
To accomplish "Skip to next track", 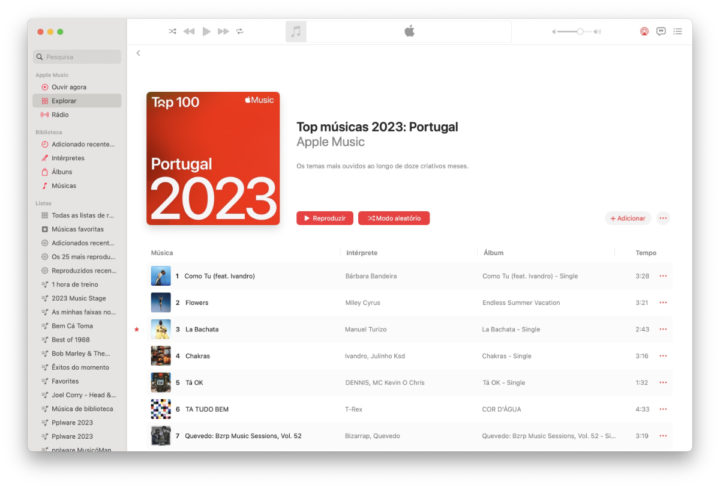I will 223,31.
